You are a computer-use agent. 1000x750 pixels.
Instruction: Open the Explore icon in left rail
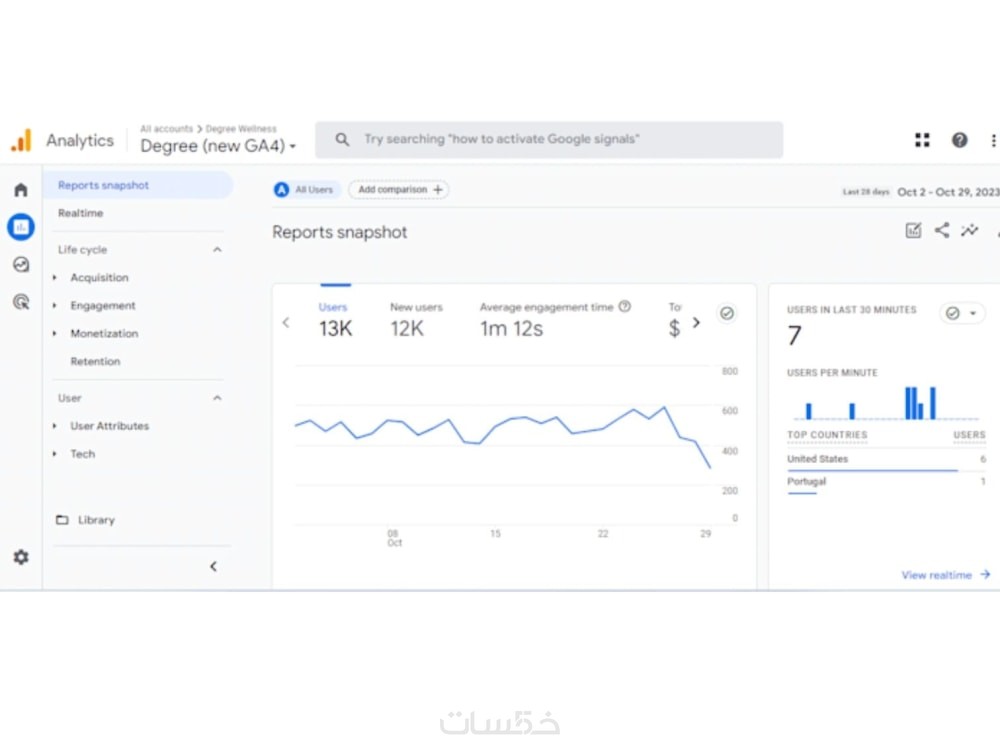[21, 264]
